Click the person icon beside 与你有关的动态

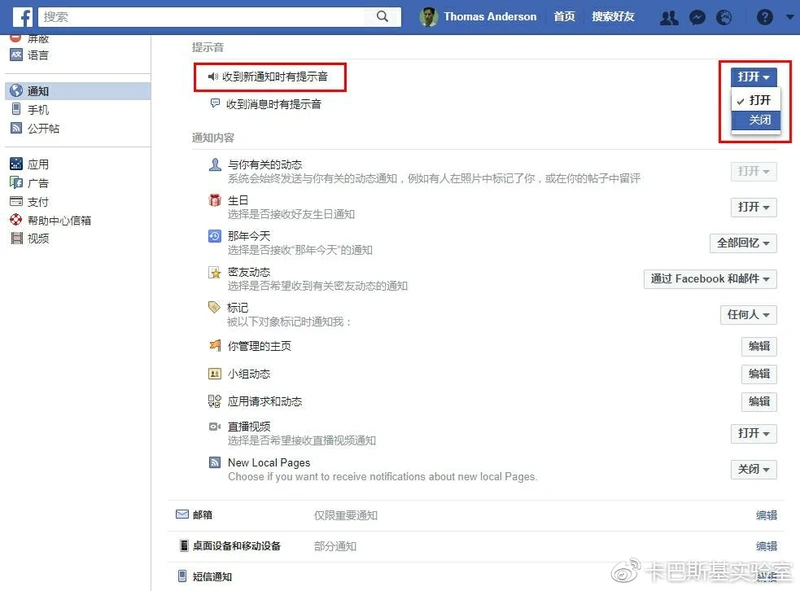click(215, 164)
